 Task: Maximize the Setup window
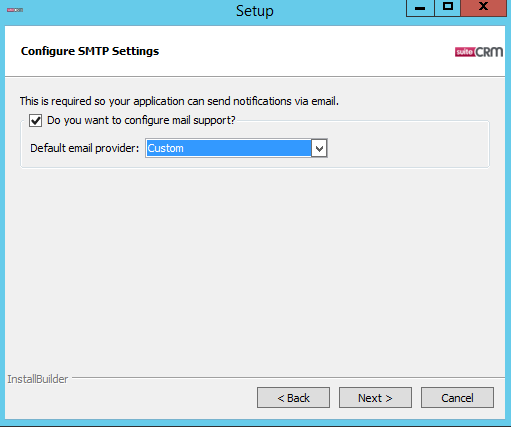pos(448,8)
